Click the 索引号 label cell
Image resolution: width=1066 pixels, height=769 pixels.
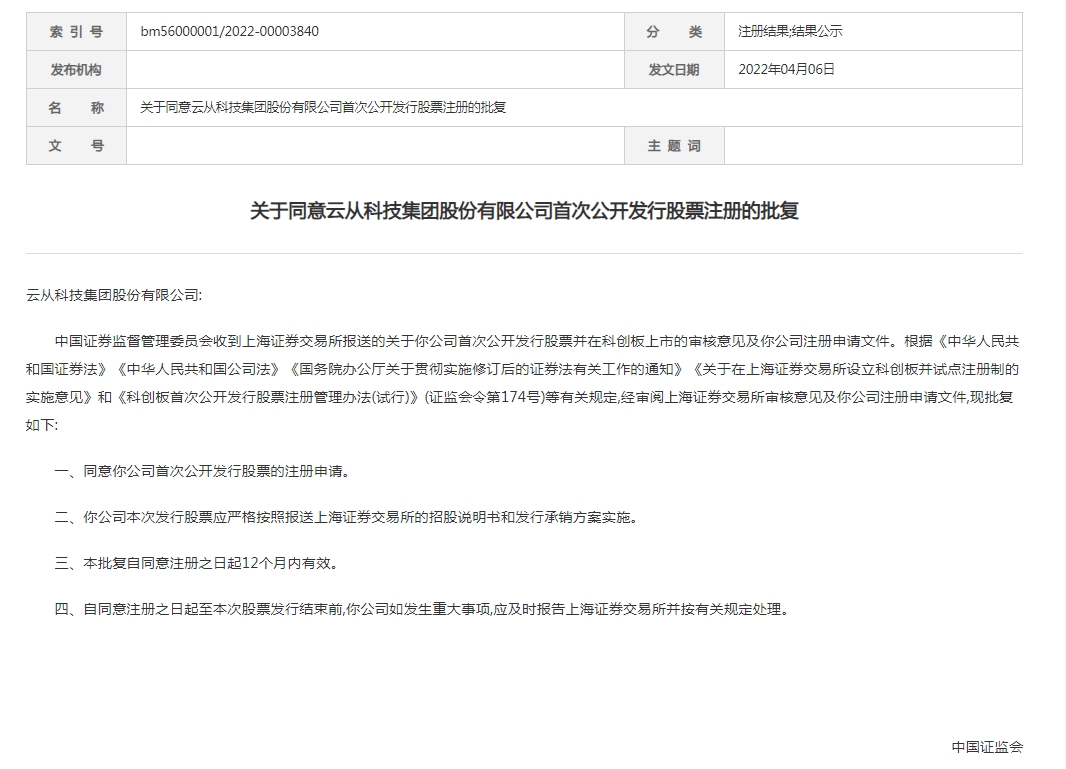point(76,31)
